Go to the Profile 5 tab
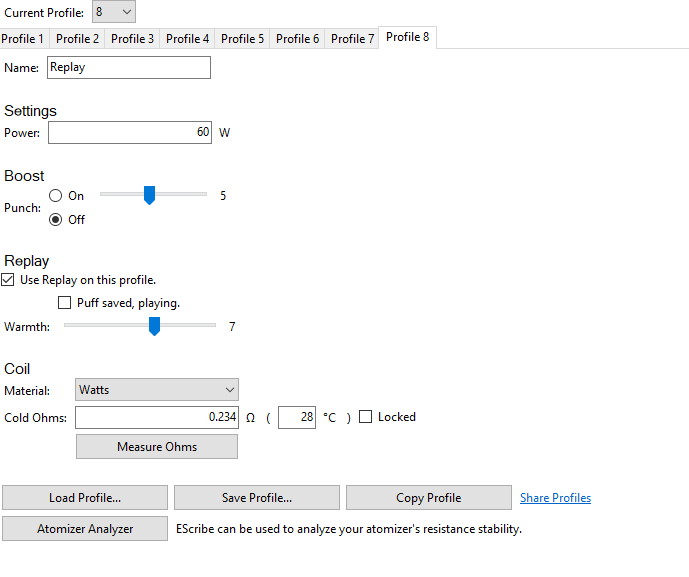This screenshot has width=689, height=577. 242,39
